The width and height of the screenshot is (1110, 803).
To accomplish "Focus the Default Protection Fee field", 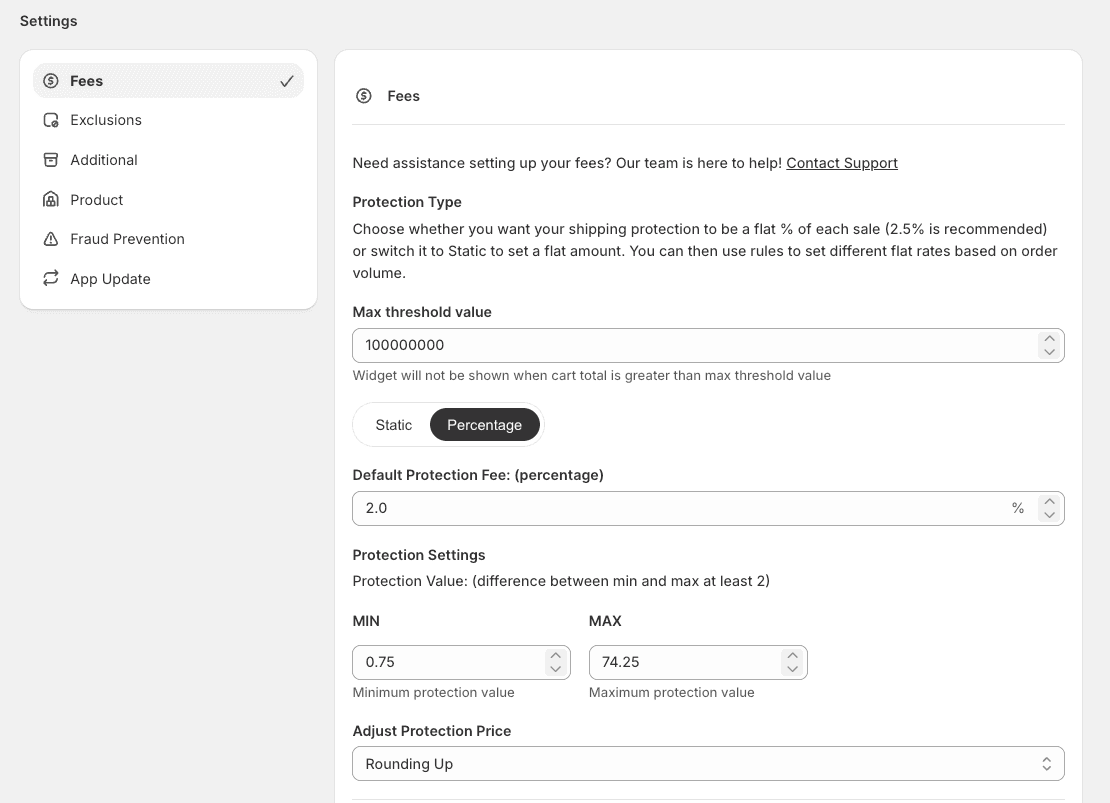I will (708, 508).
